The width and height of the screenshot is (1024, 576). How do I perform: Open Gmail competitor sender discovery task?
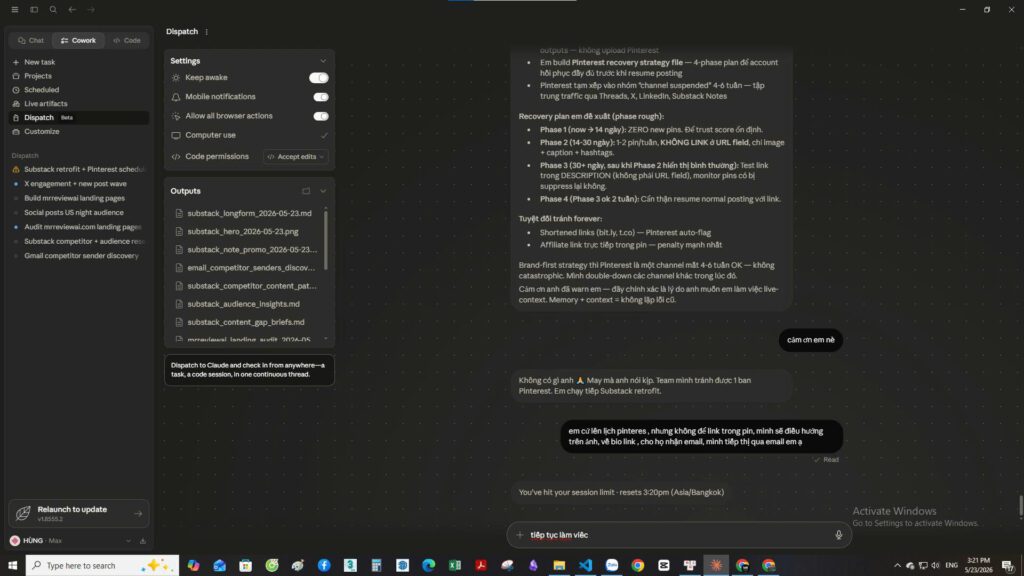(x=78, y=255)
